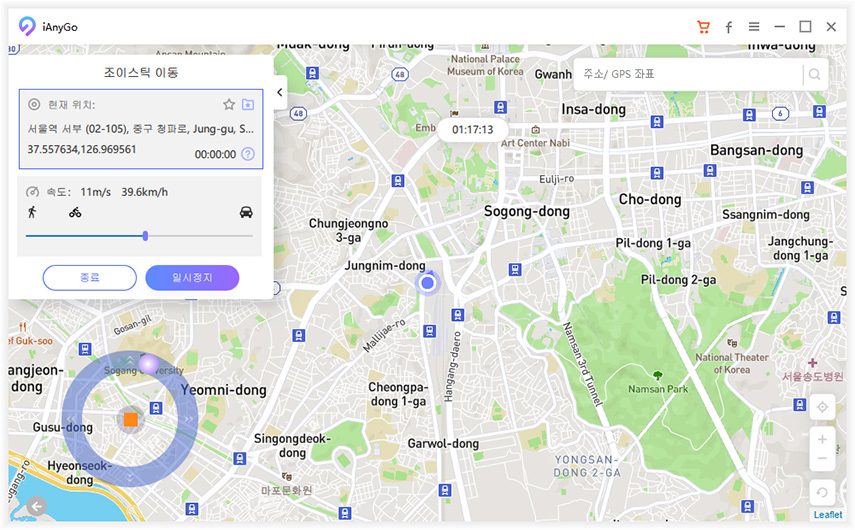This screenshot has width=855, height=530.
Task: Collapse the joystick movement panel
Action: click(279, 92)
